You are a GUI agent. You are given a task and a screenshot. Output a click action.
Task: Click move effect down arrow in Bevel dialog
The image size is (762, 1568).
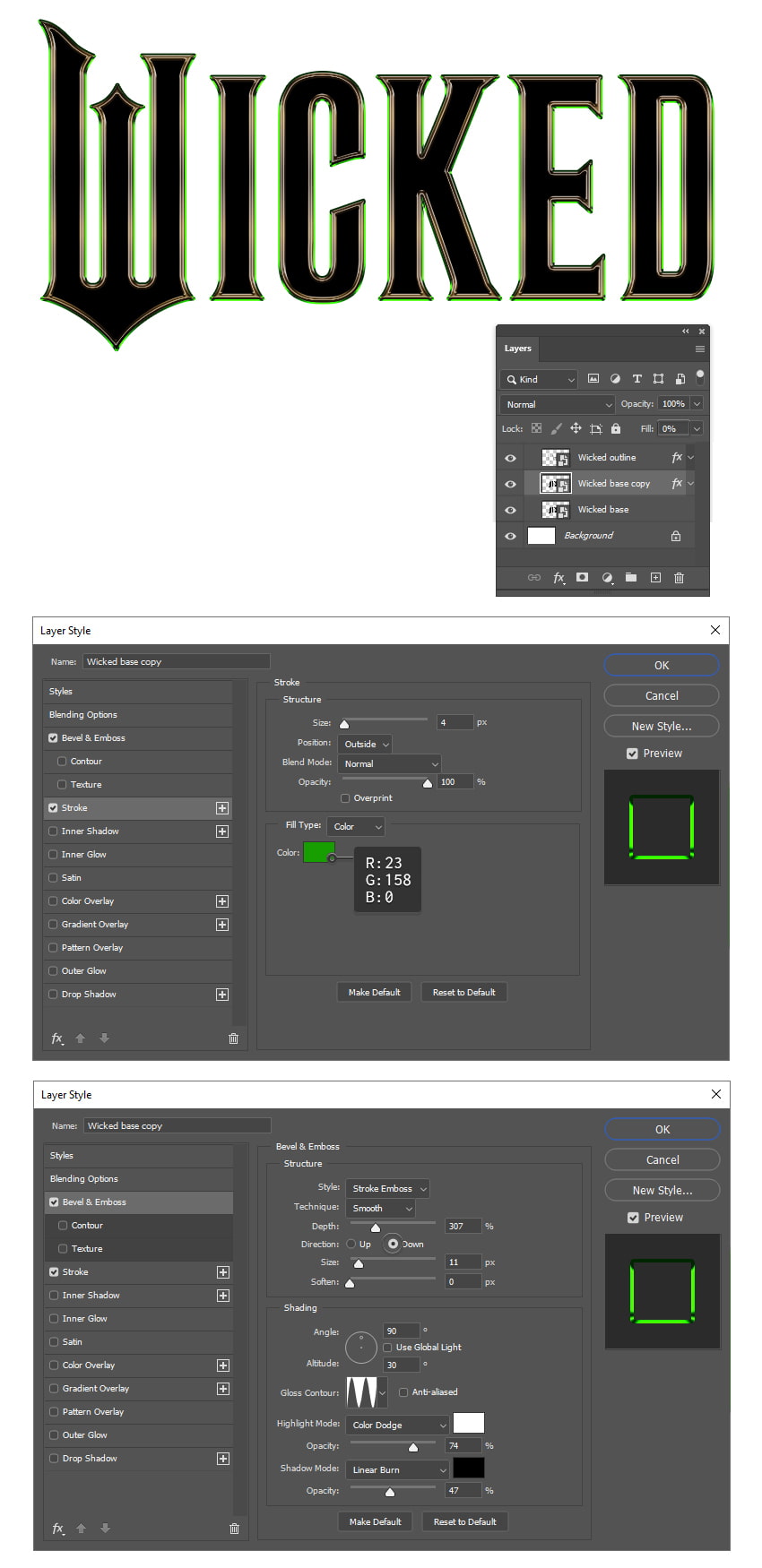[105, 1529]
